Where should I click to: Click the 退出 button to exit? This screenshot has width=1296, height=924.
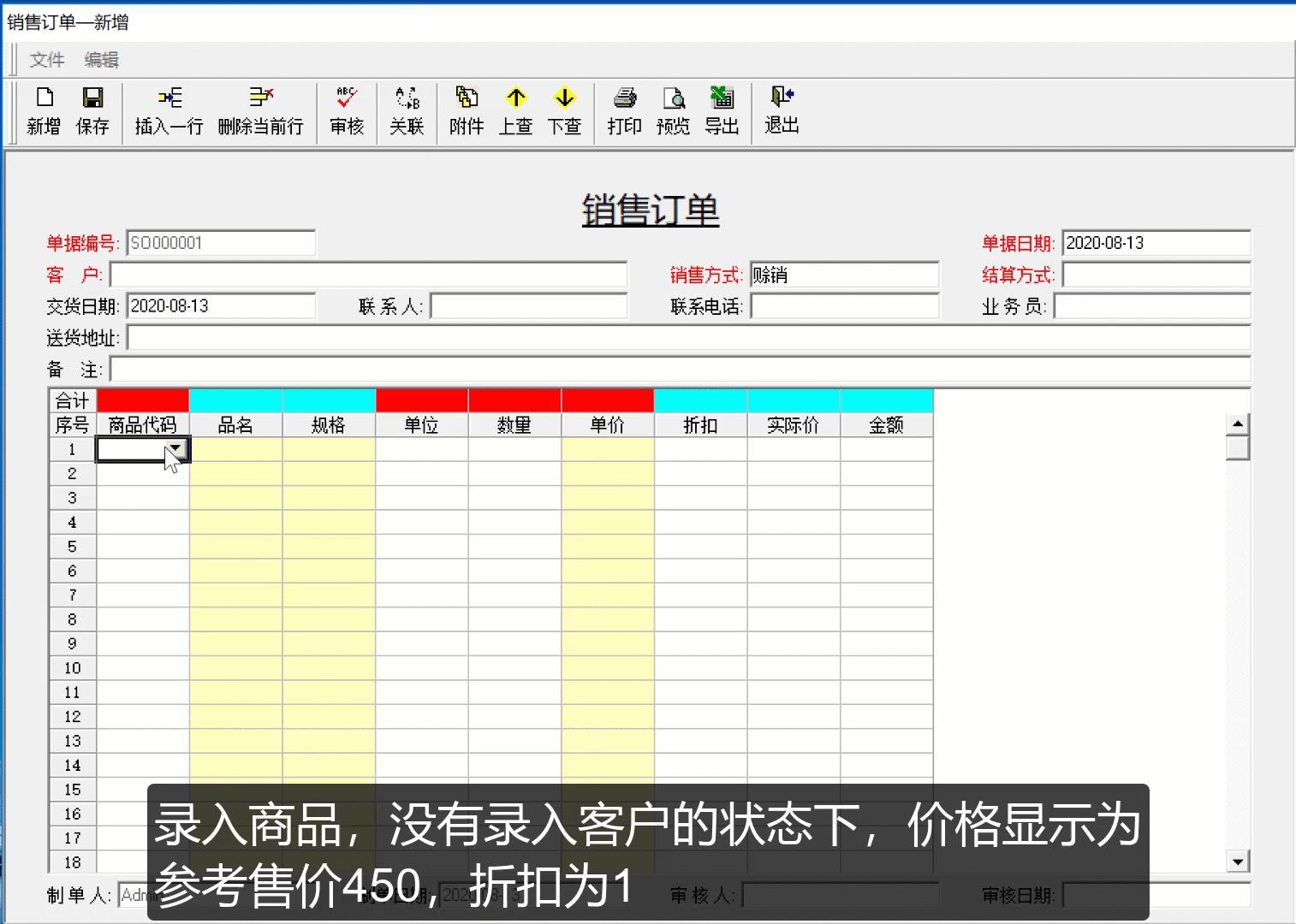[780, 111]
